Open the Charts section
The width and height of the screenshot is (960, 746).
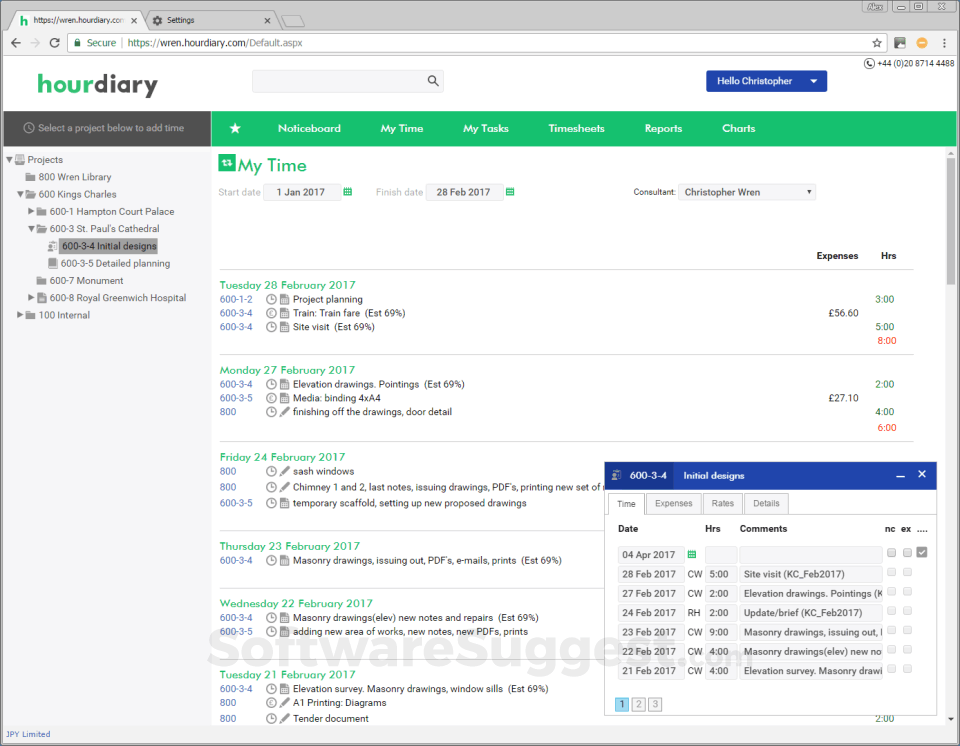click(x=738, y=128)
